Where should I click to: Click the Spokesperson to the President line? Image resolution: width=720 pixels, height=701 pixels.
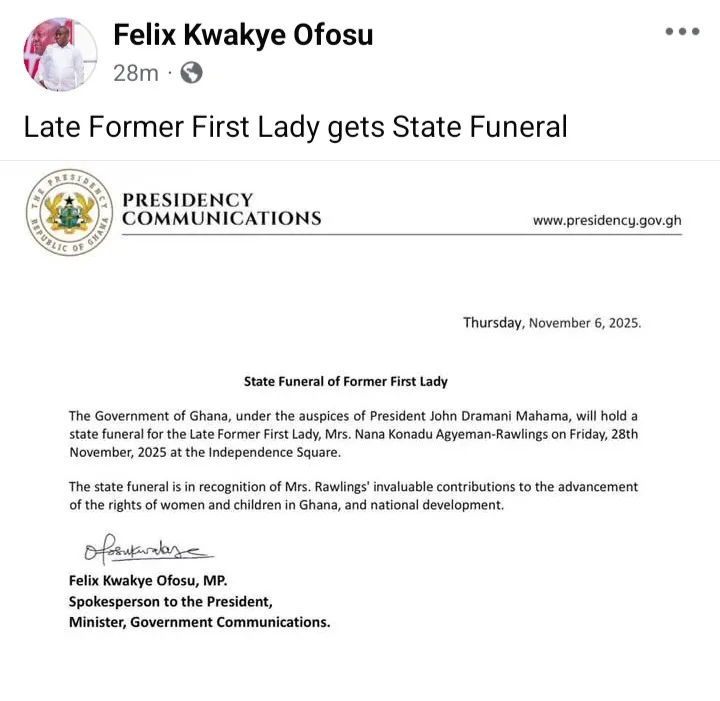tap(170, 601)
